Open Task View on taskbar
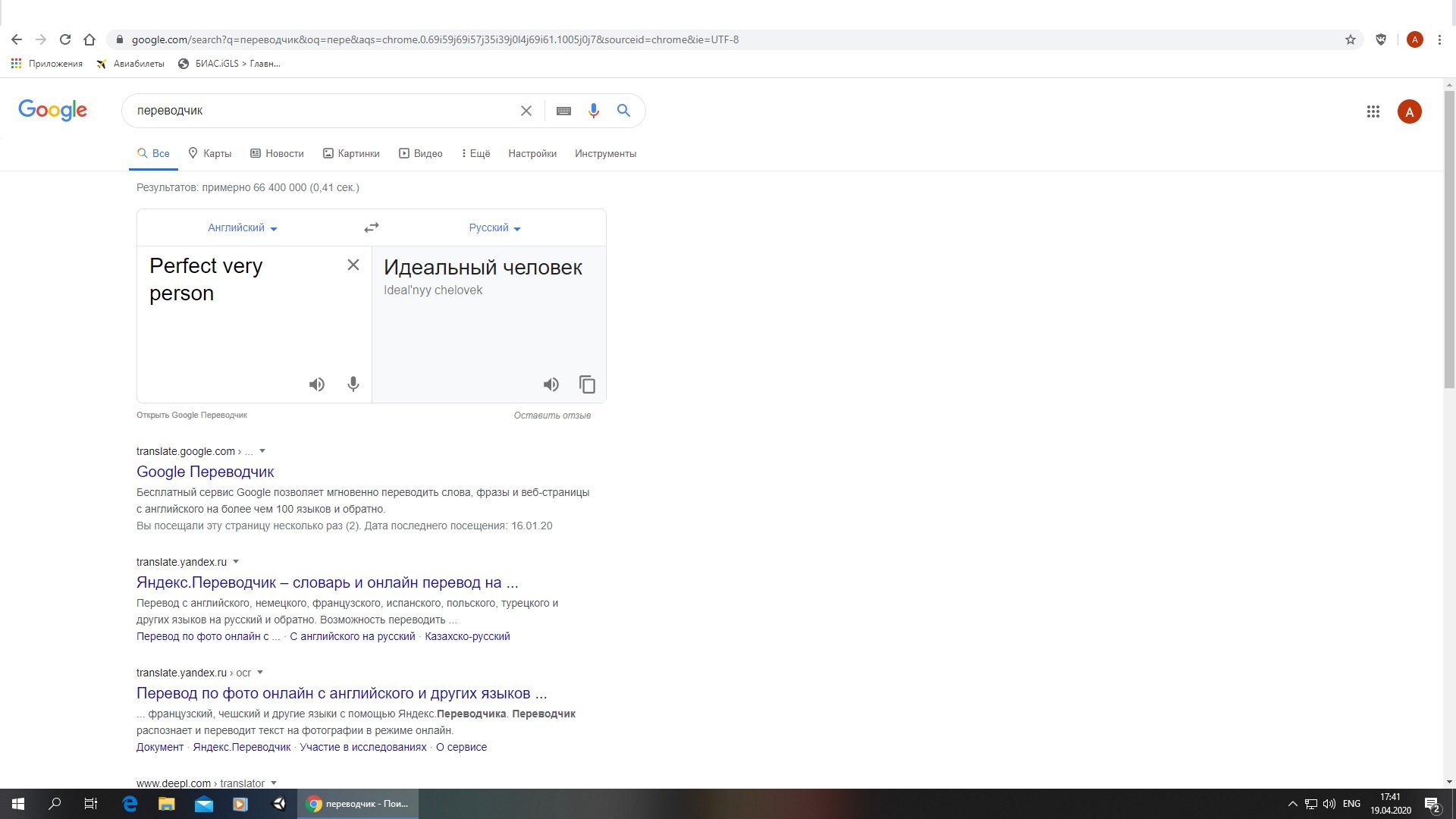Screen dimensions: 1456x819 pyautogui.click(x=91, y=804)
